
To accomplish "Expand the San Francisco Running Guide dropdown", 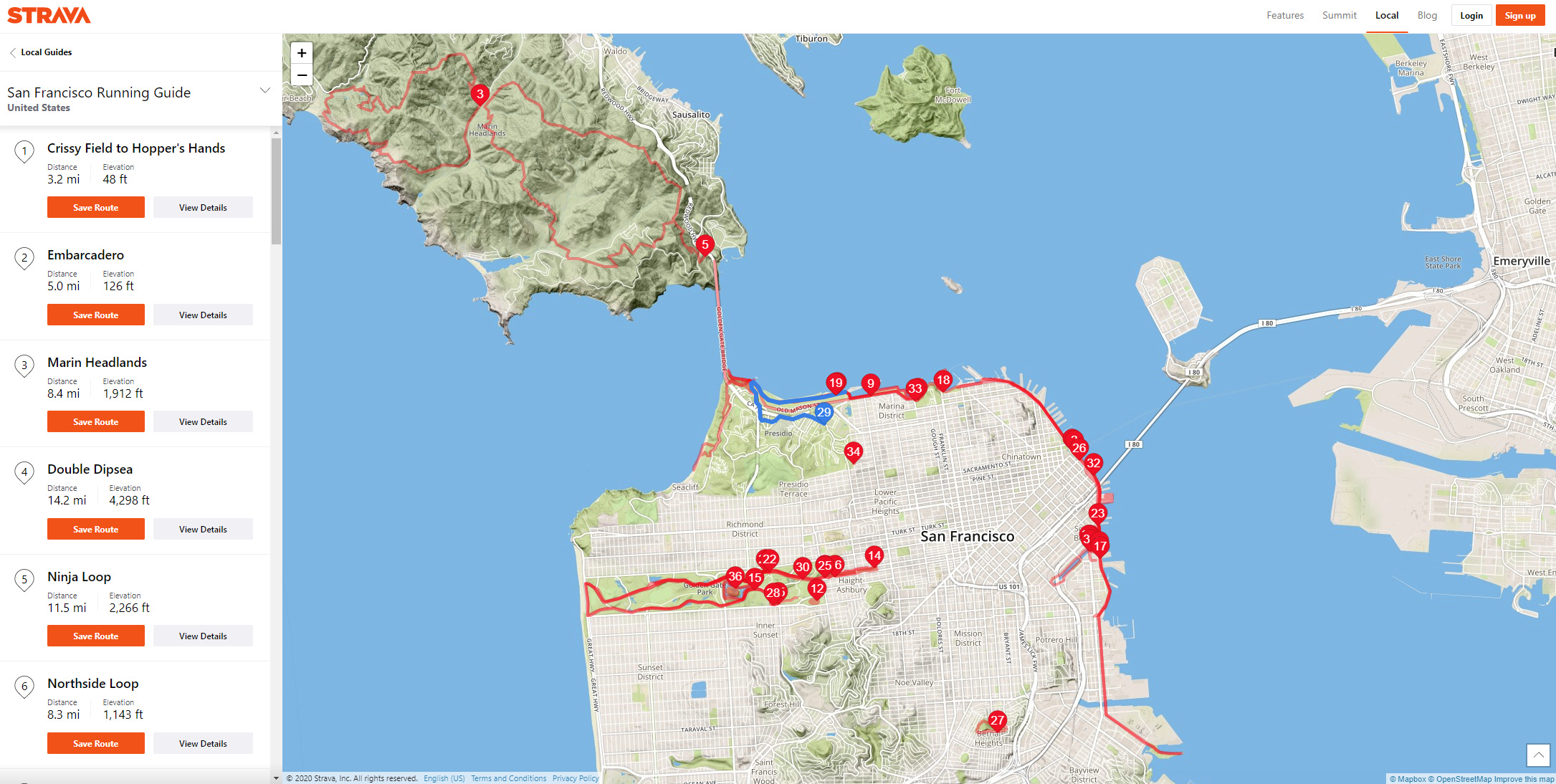I will click(265, 90).
